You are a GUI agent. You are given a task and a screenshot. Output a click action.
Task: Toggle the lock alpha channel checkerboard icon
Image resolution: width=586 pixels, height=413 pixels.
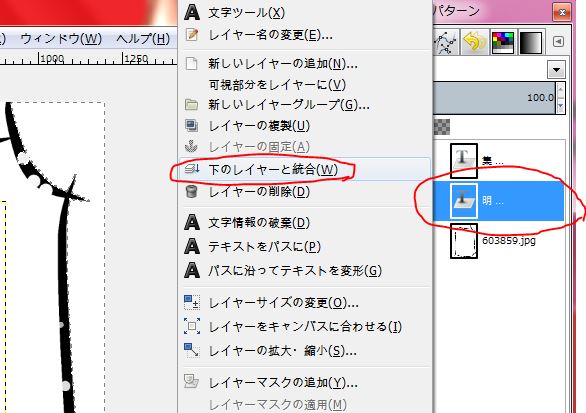(x=442, y=127)
